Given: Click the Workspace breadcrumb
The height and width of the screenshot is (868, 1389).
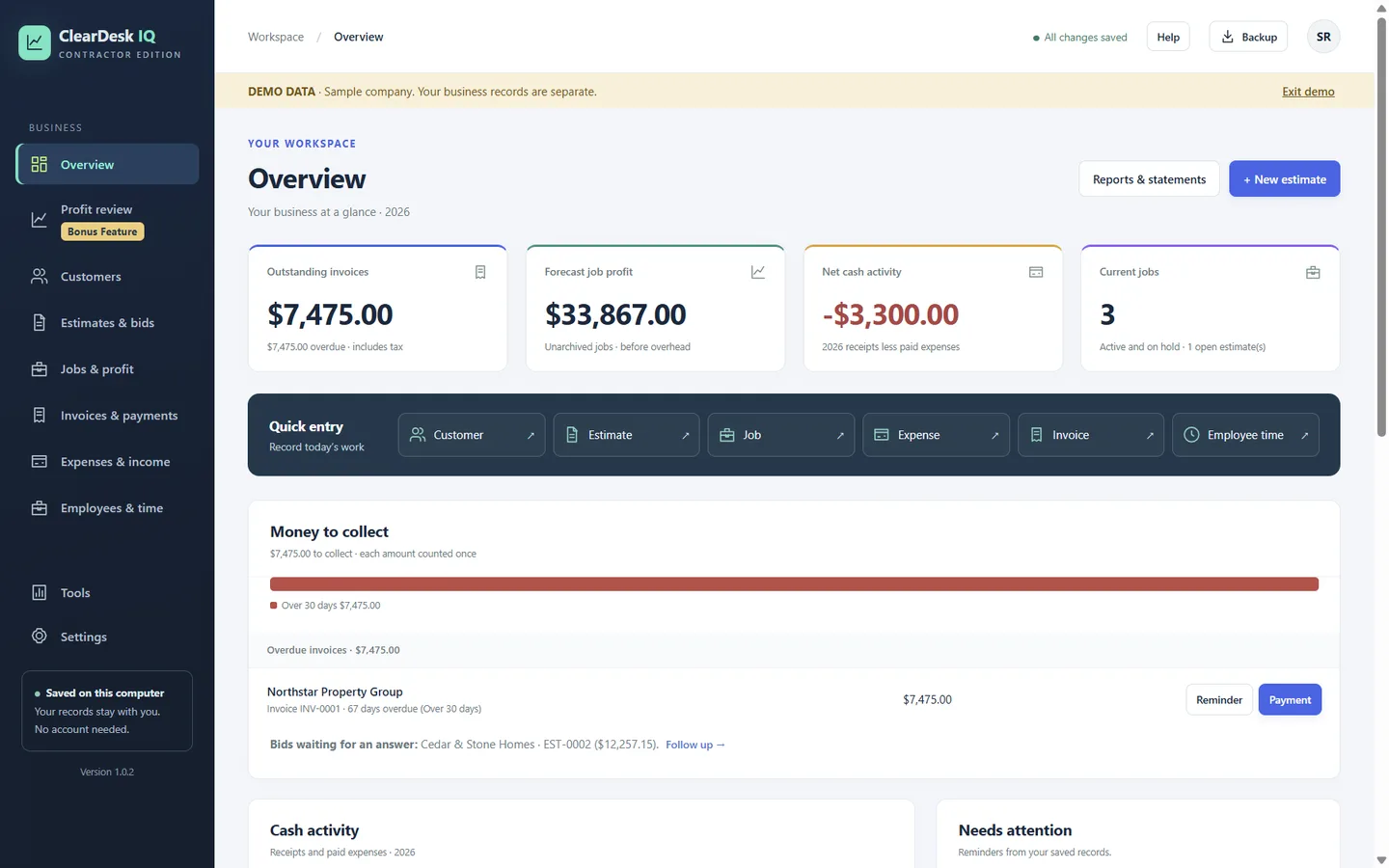Looking at the screenshot, I should tap(276, 37).
